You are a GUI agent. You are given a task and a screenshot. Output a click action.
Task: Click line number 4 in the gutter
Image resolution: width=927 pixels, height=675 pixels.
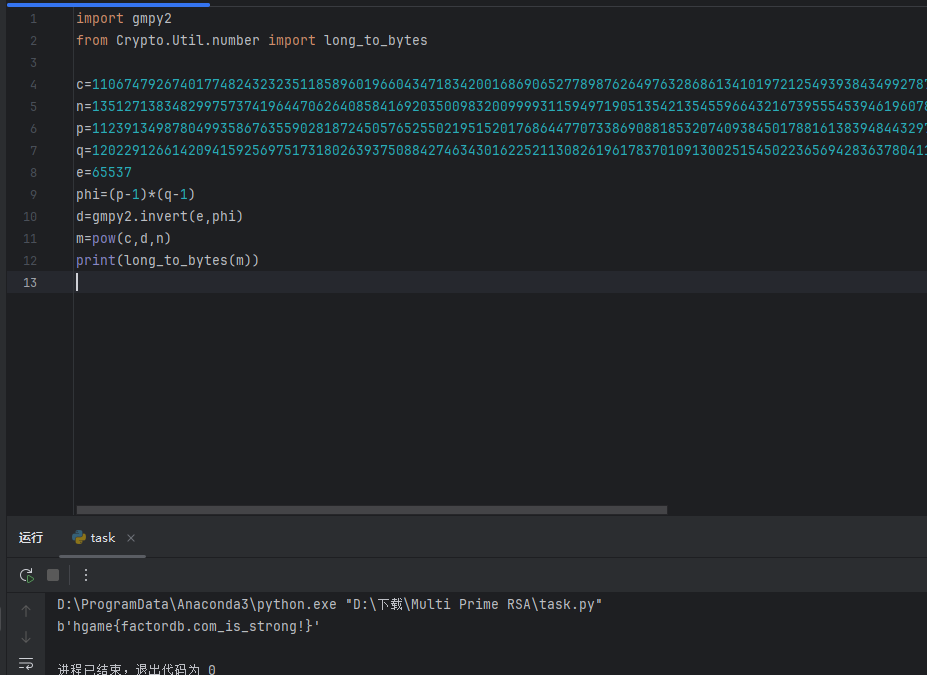[33, 84]
